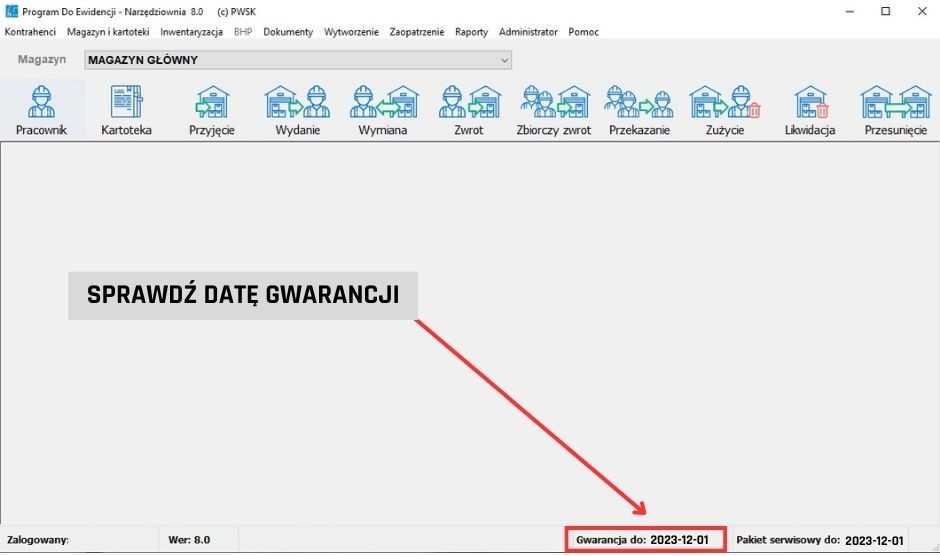Expand the Magazyn warehouse dropdown
The image size is (940, 556).
point(504,60)
